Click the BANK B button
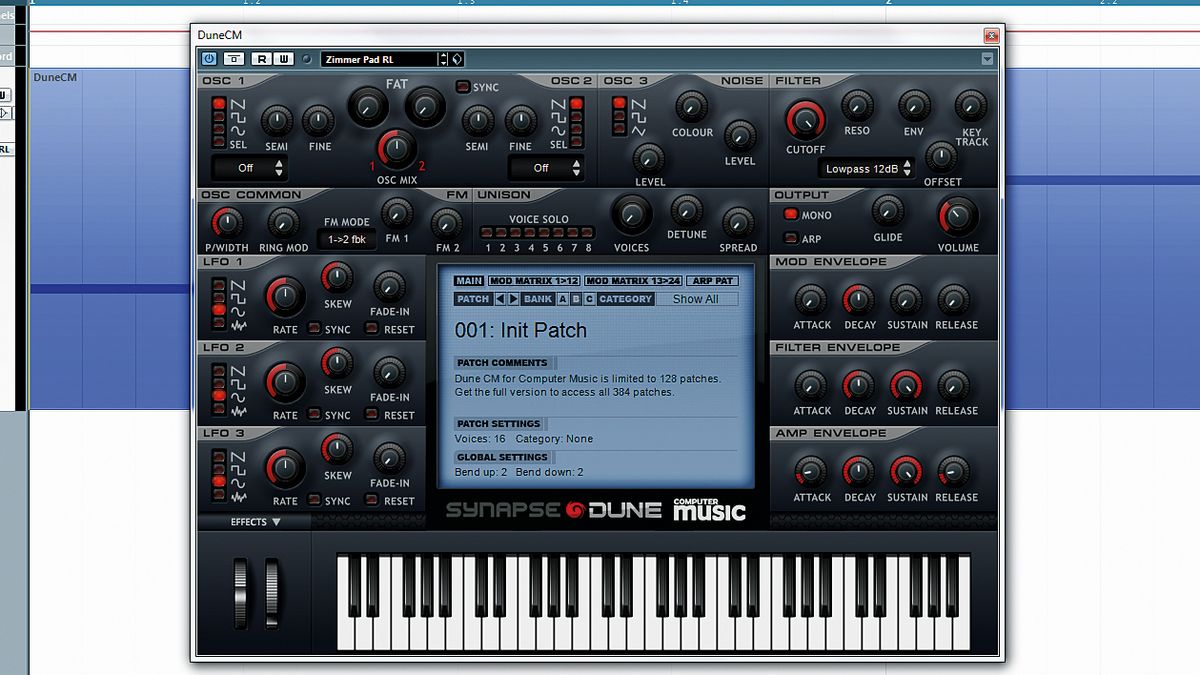This screenshot has height=675, width=1200. point(576,298)
